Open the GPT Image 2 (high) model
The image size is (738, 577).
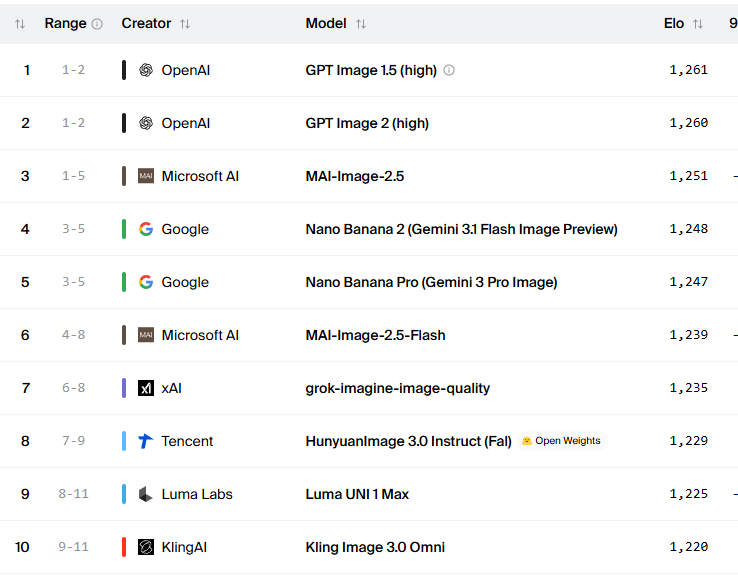pyautogui.click(x=367, y=123)
